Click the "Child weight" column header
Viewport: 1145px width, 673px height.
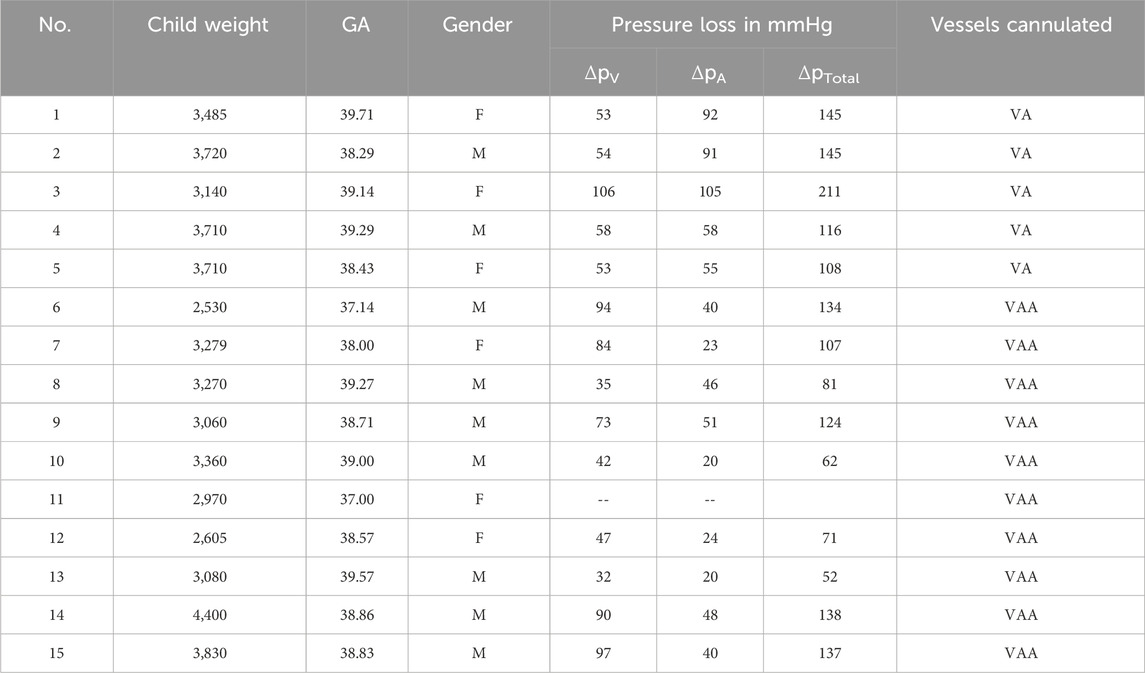[208, 25]
